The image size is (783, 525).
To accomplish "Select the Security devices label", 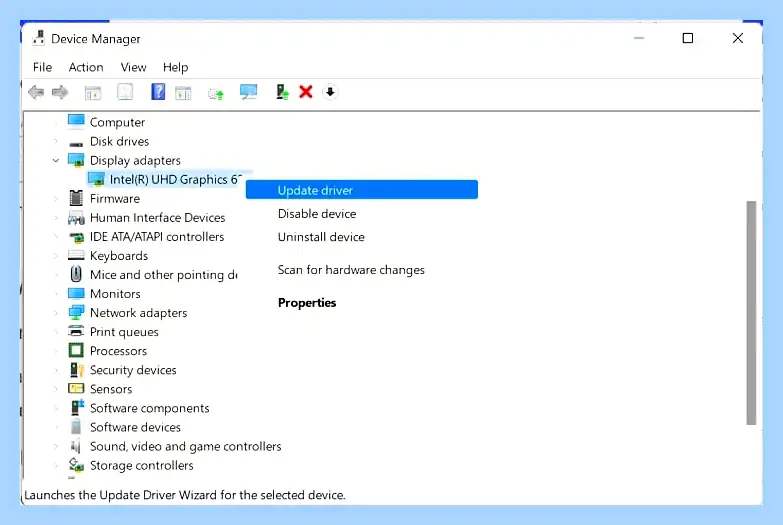I will [133, 370].
